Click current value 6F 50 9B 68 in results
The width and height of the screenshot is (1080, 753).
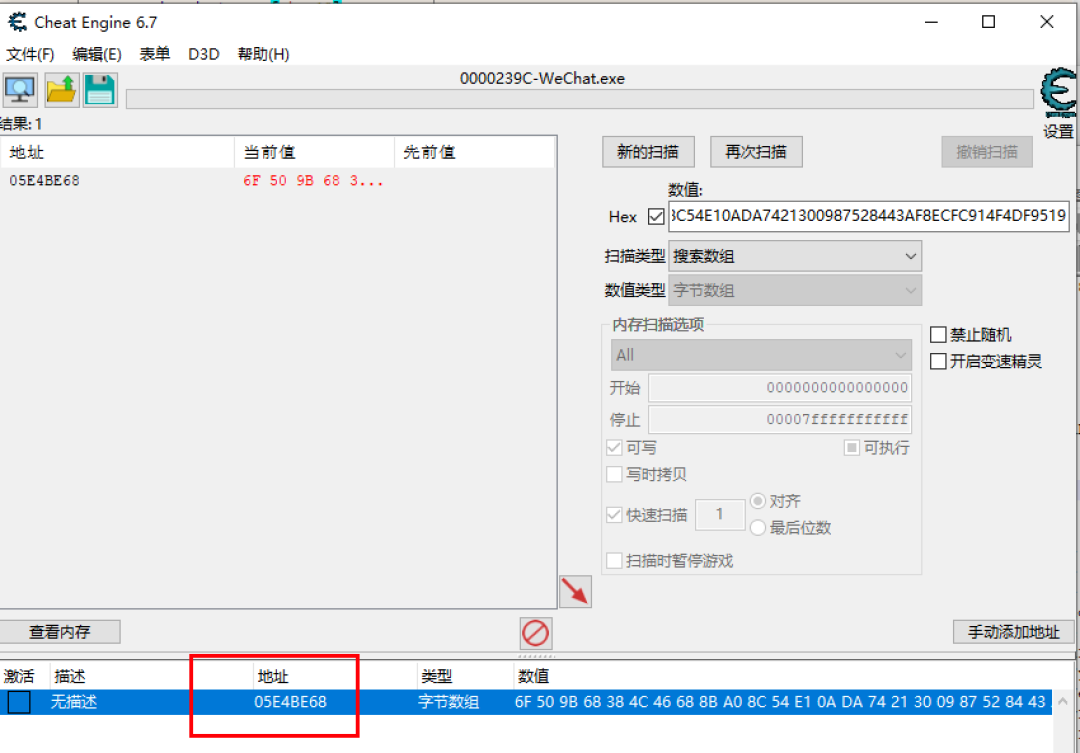pyautogui.click(x=313, y=181)
